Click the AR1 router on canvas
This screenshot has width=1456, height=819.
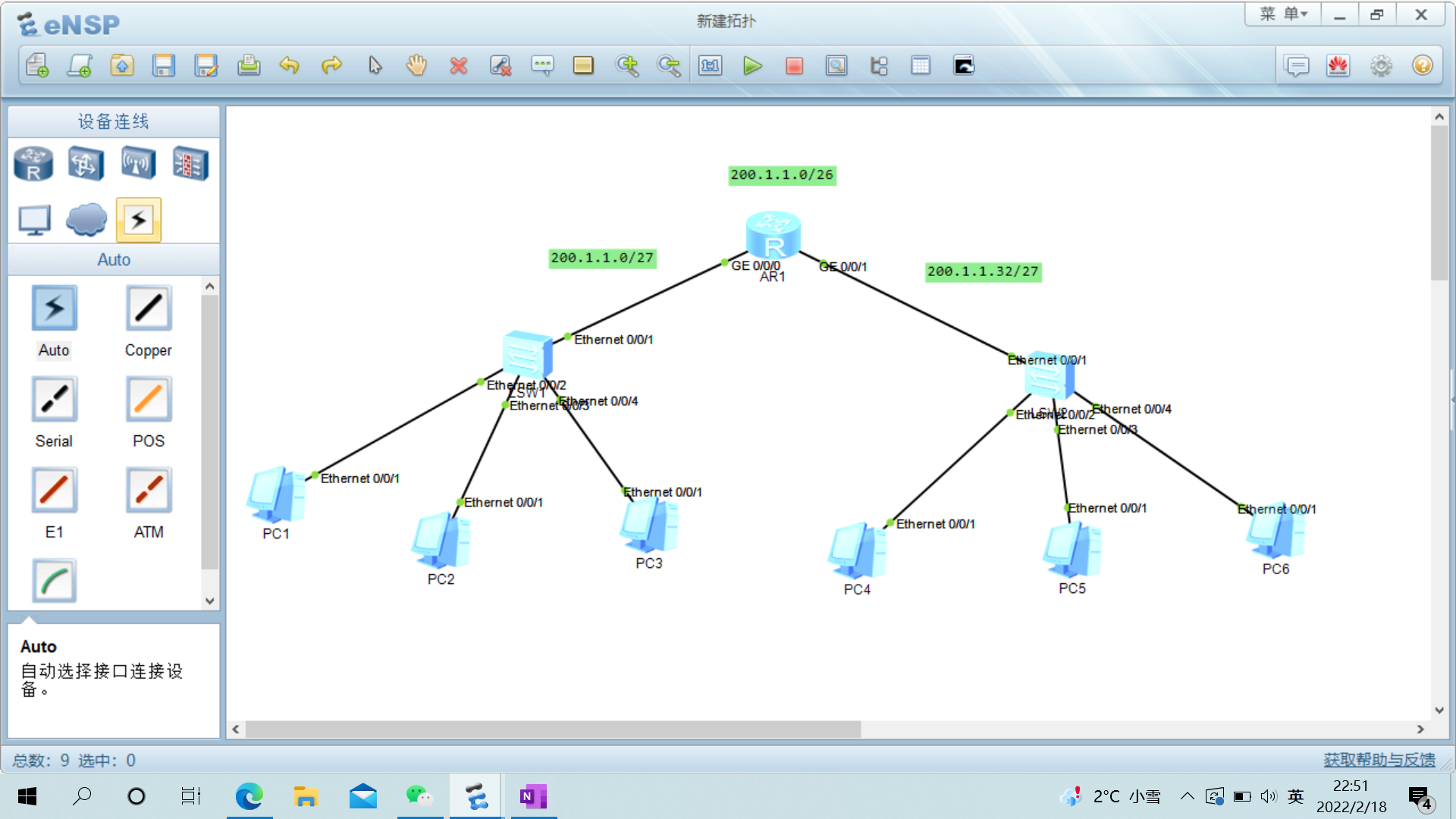pos(773,236)
